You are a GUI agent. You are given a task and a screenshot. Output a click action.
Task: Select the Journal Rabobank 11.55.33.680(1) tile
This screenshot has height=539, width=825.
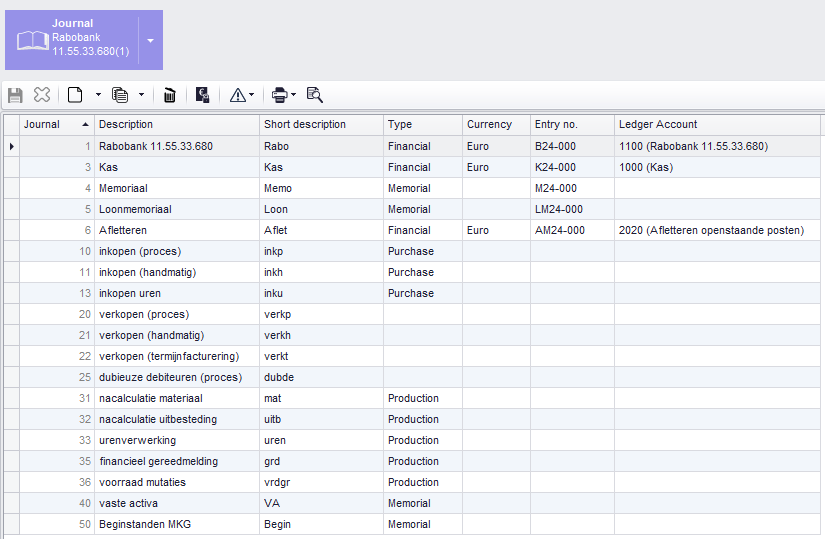(x=84, y=40)
